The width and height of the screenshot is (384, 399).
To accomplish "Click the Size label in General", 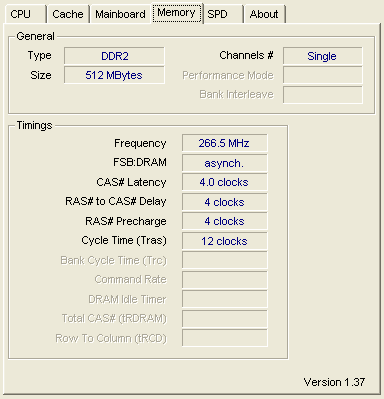I will [41, 75].
